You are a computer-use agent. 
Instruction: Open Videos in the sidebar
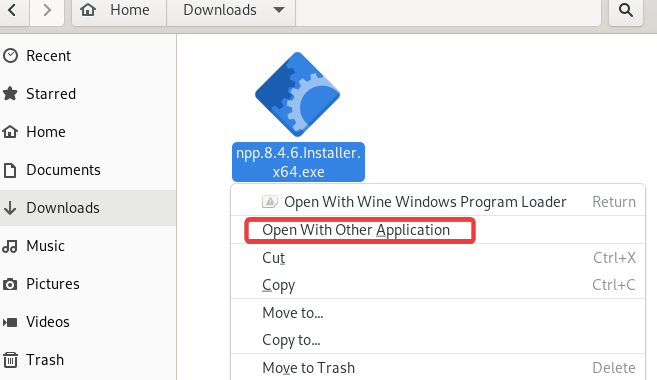[88, 322]
